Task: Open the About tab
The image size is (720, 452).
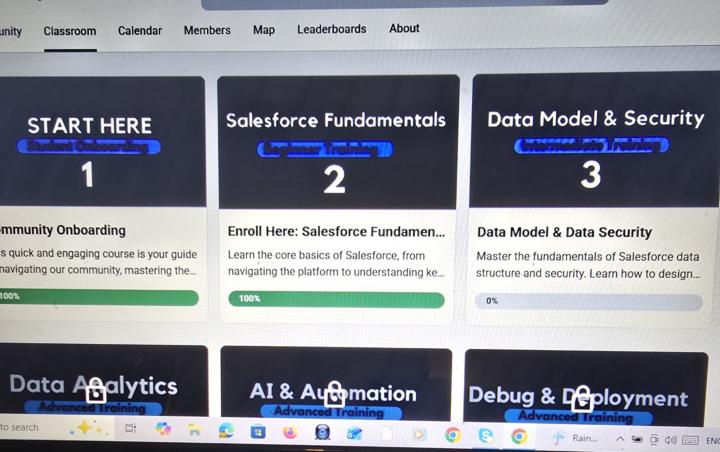Action: pyautogui.click(x=404, y=28)
